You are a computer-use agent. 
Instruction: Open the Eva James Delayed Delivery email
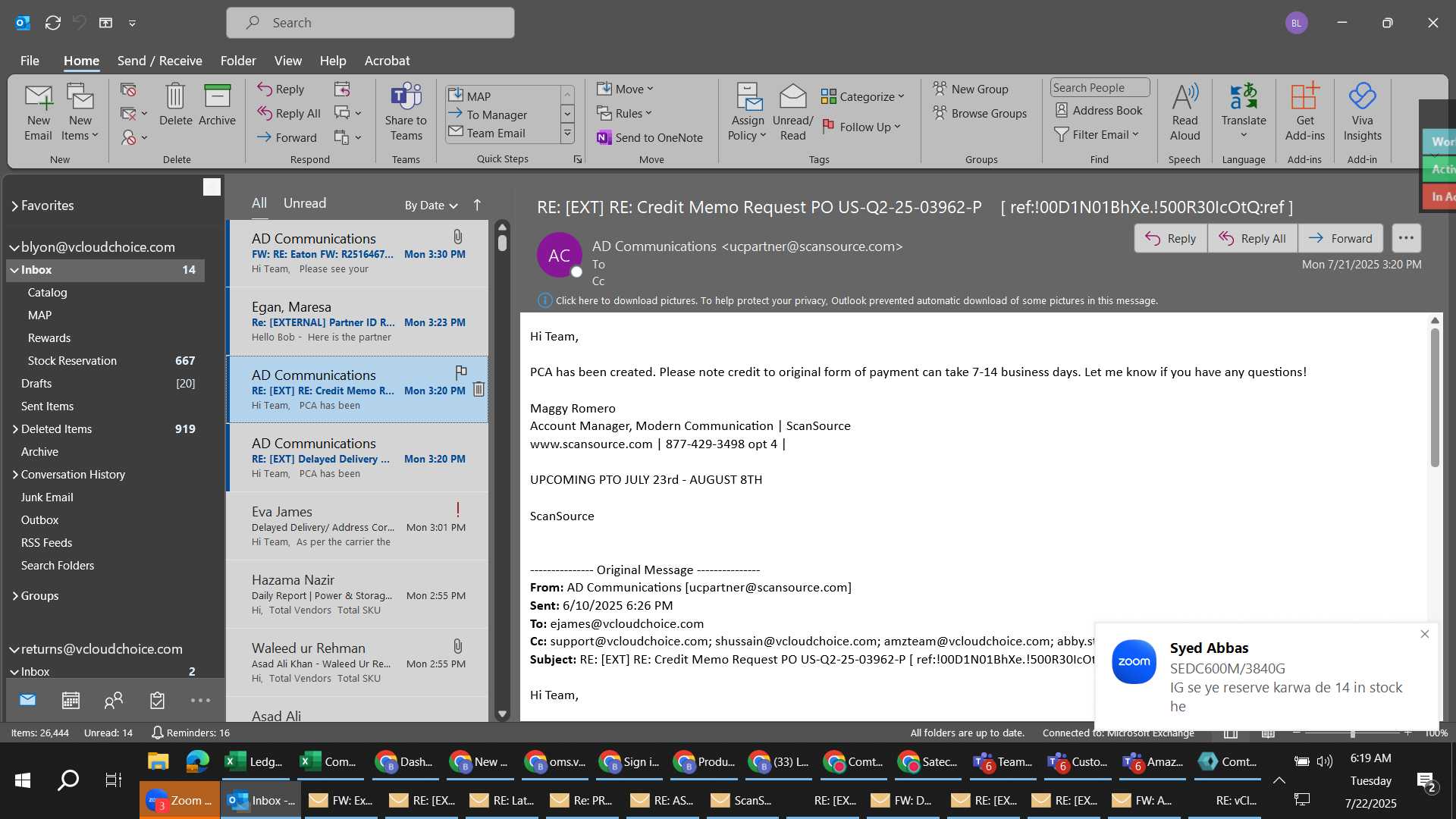pyautogui.click(x=358, y=526)
